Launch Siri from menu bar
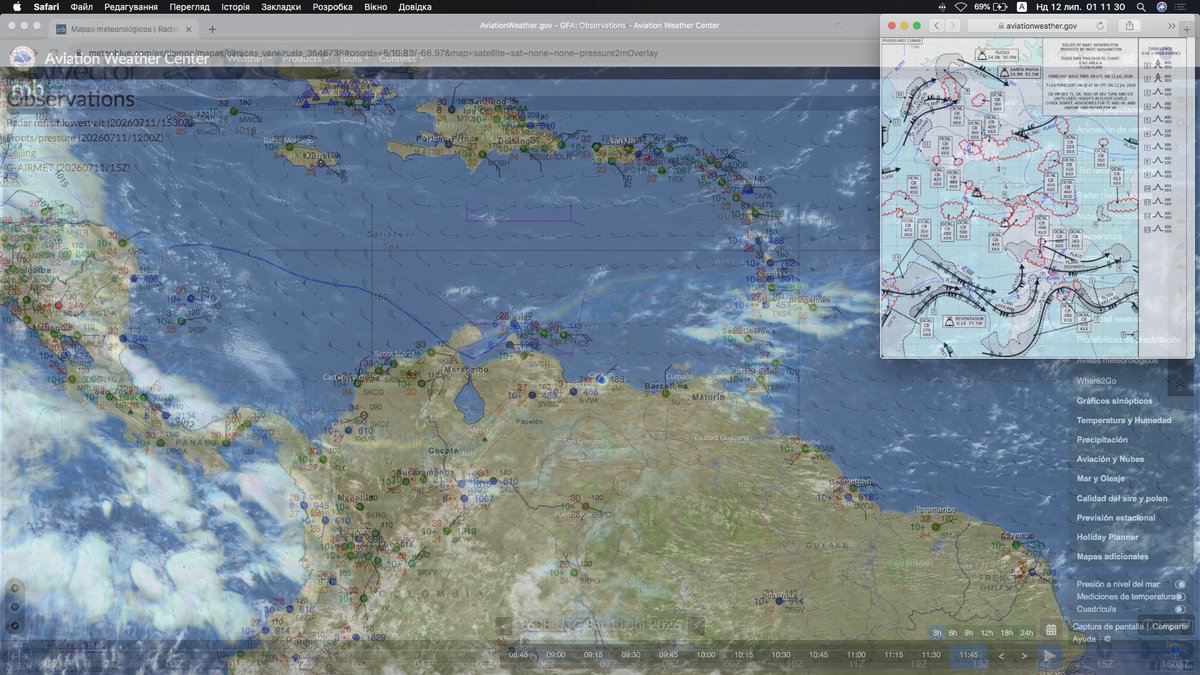Screen dimensions: 1200x675 click(1161, 6)
